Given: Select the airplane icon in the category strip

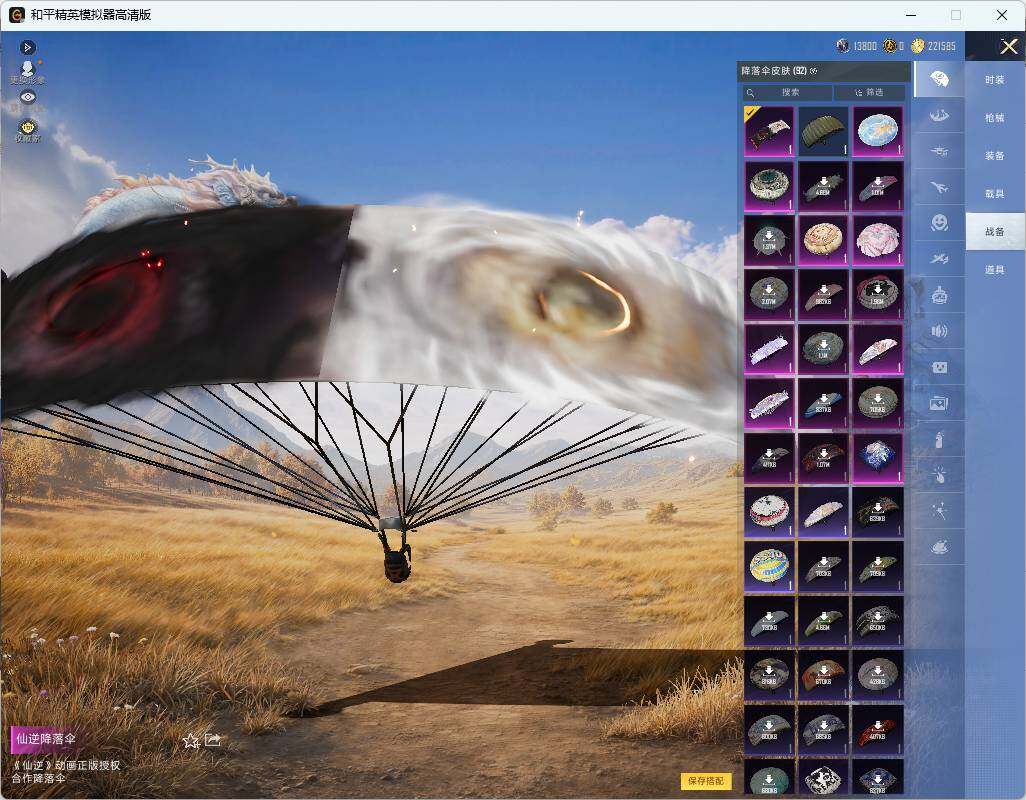Looking at the screenshot, I should (x=939, y=188).
